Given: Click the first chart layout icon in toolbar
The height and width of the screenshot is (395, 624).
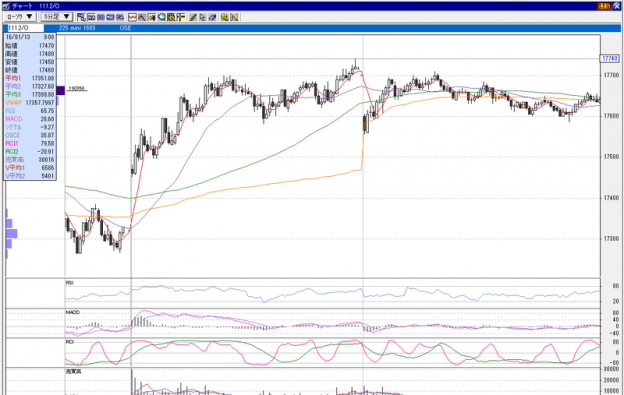Looking at the screenshot, I should pyautogui.click(x=81, y=17).
